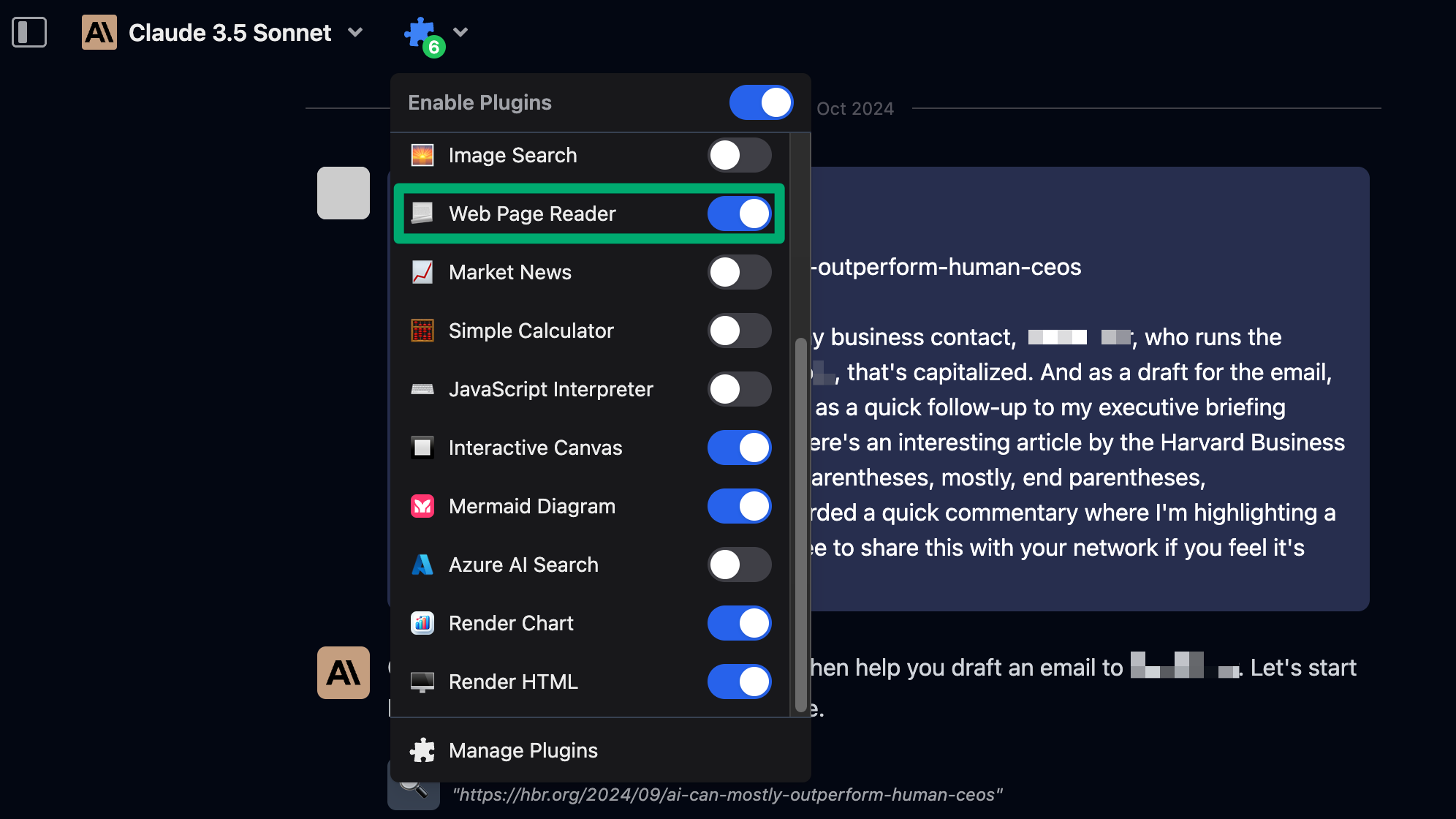Select the Mermaid Diagram menu label
1456x819 pixels.
point(532,506)
